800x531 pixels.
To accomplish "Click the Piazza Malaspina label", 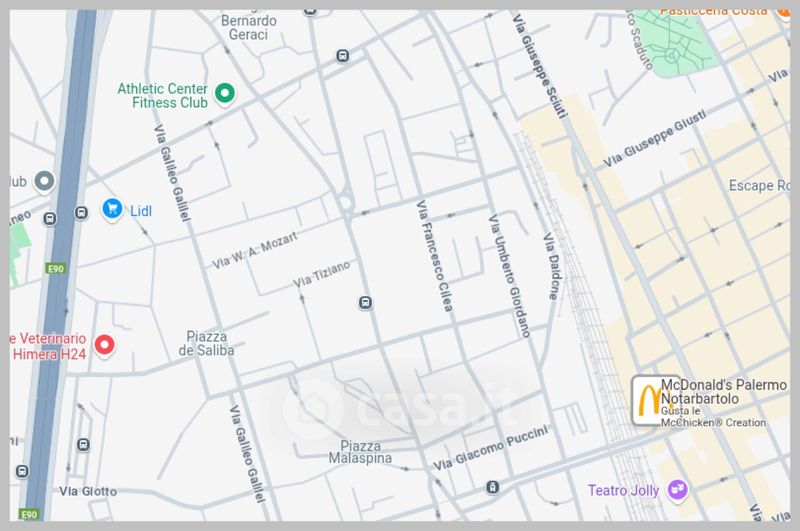I will [360, 452].
